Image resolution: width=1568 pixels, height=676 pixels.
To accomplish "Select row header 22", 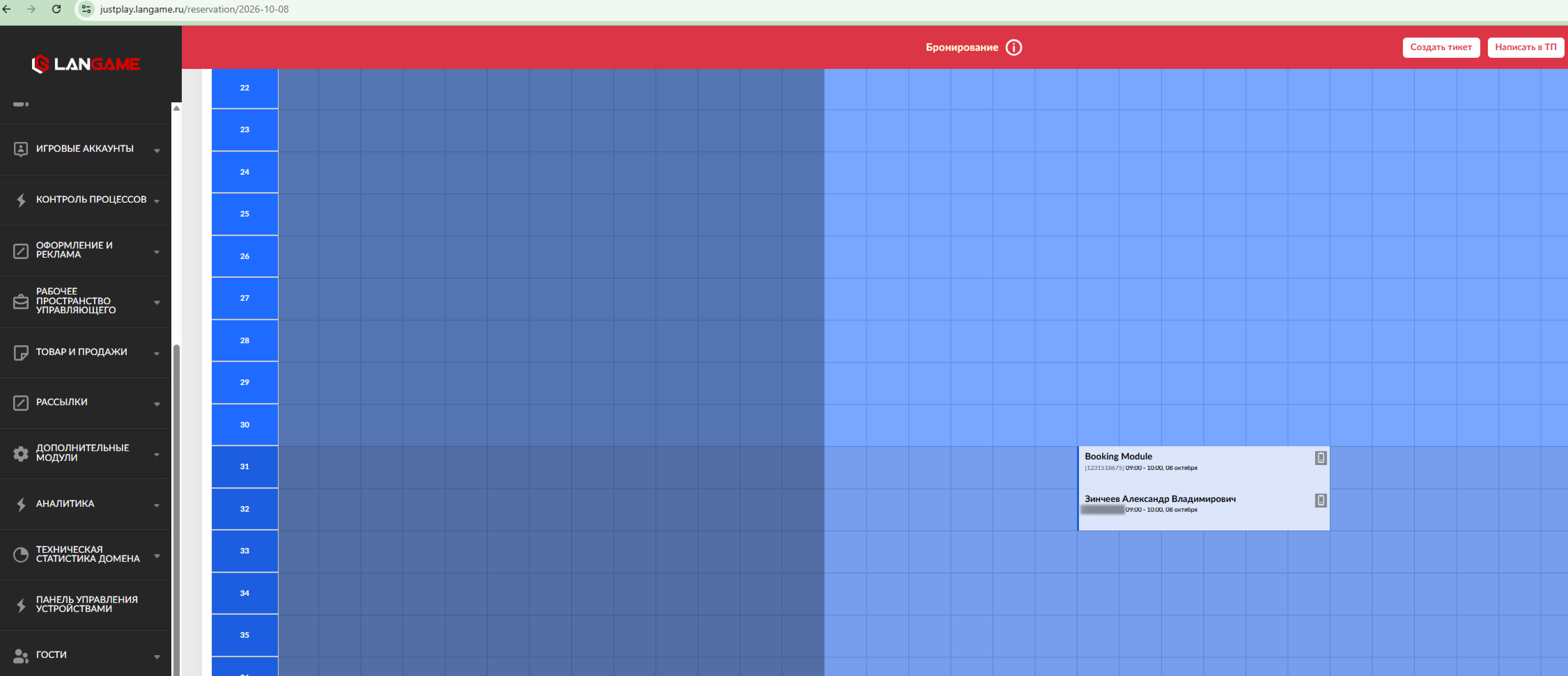I will [245, 88].
